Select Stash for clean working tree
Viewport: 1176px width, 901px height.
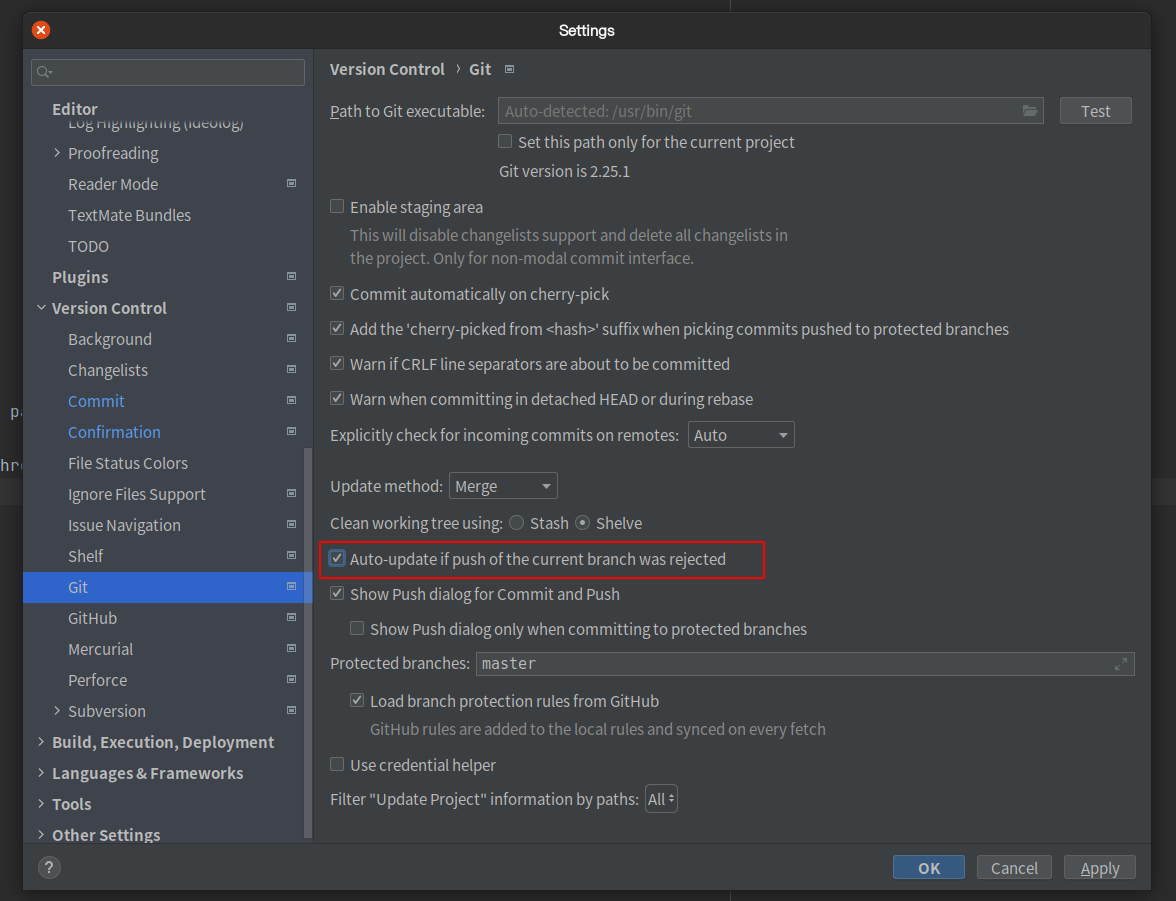(516, 523)
